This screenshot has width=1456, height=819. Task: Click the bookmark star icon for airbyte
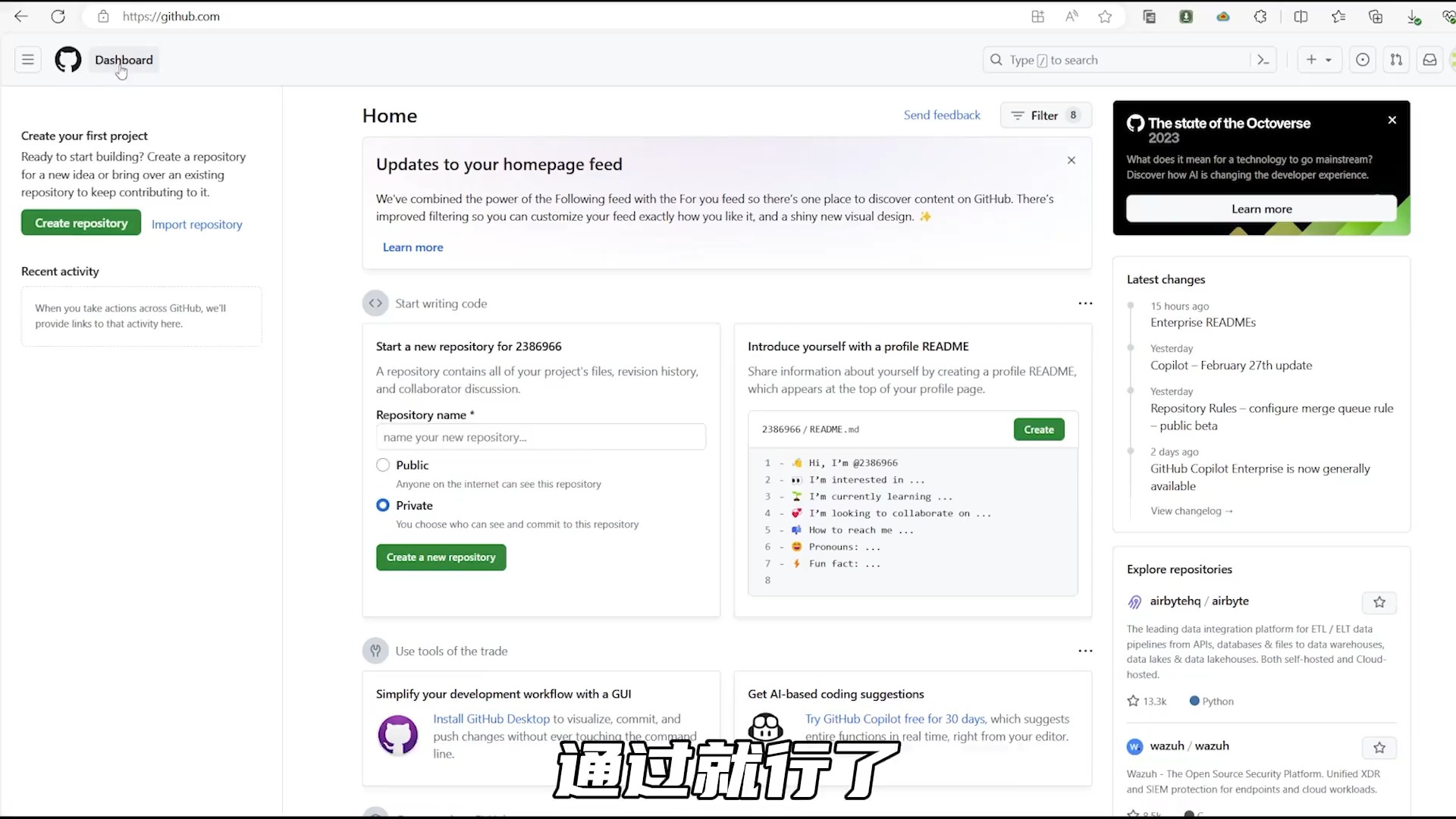pyautogui.click(x=1379, y=602)
